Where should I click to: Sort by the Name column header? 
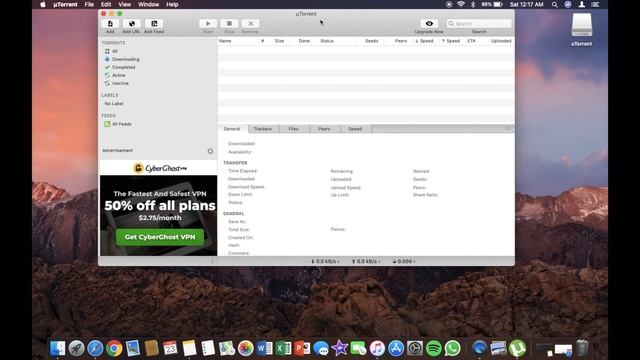[x=225, y=41]
